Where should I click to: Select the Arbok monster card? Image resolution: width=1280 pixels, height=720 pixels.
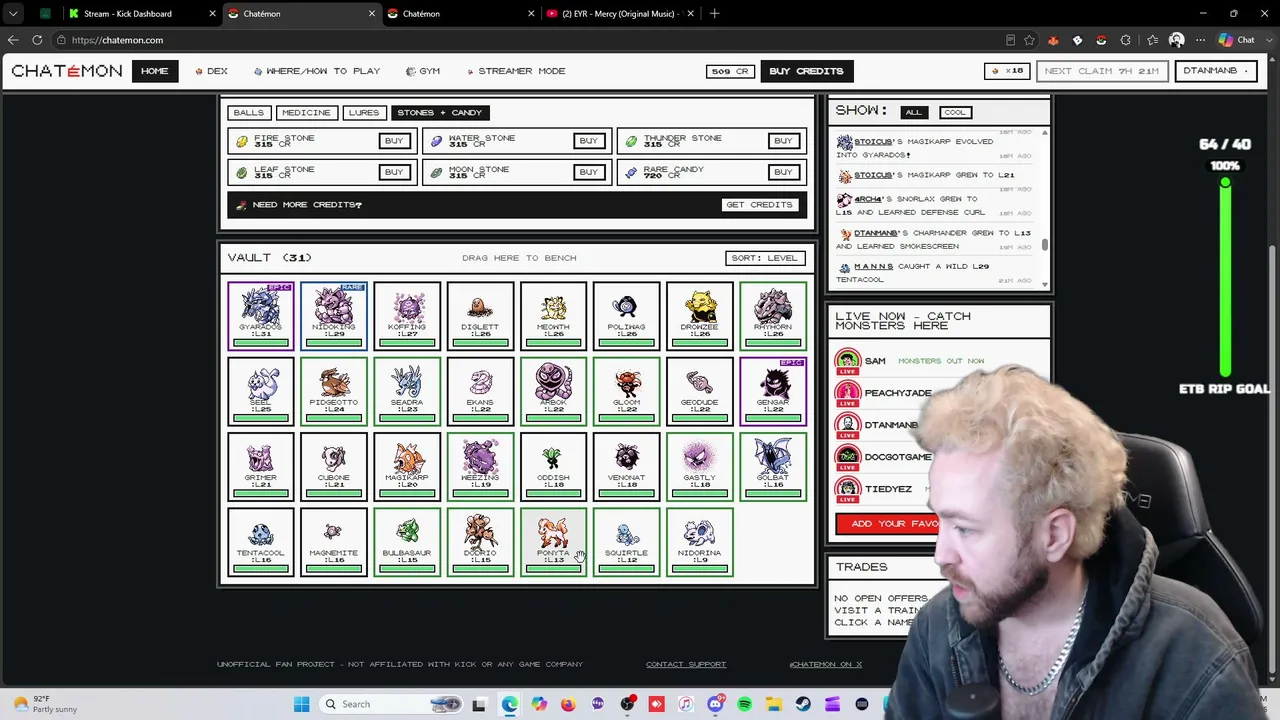[553, 392]
